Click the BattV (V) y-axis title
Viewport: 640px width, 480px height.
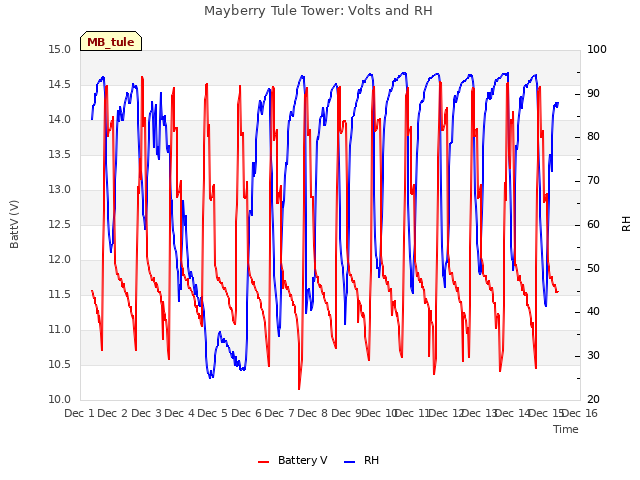[x=14, y=224]
